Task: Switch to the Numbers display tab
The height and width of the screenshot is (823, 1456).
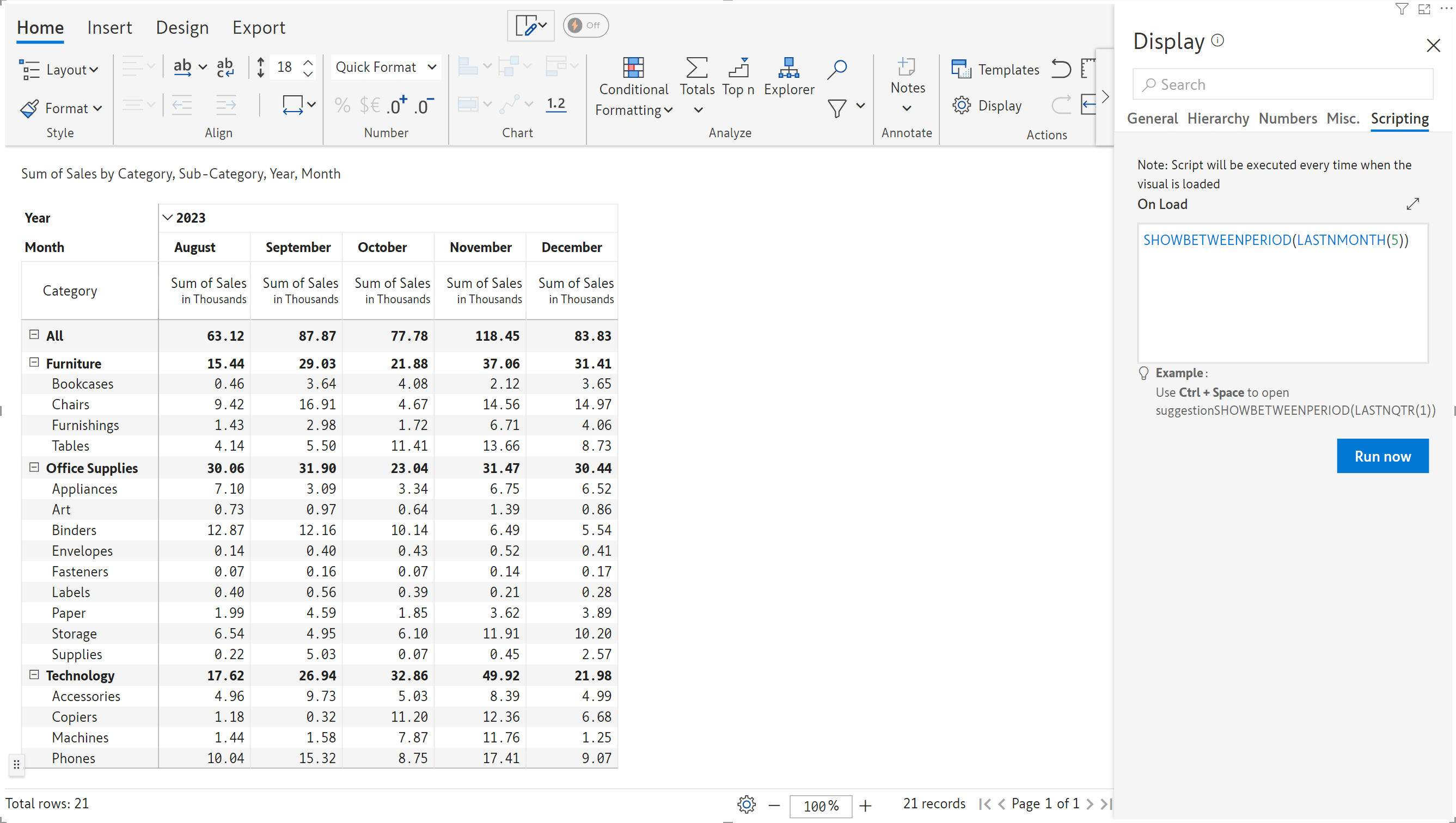Action: (x=1287, y=119)
